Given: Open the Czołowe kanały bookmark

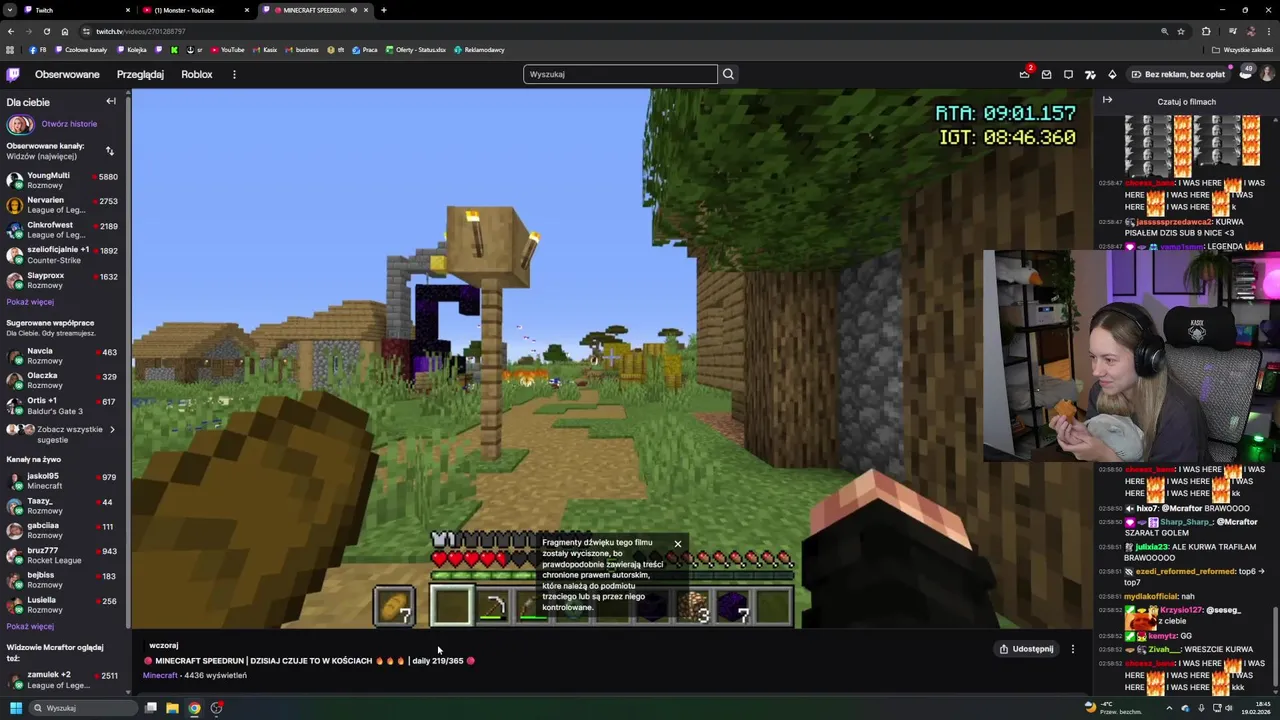Looking at the screenshot, I should pyautogui.click(x=80, y=49).
